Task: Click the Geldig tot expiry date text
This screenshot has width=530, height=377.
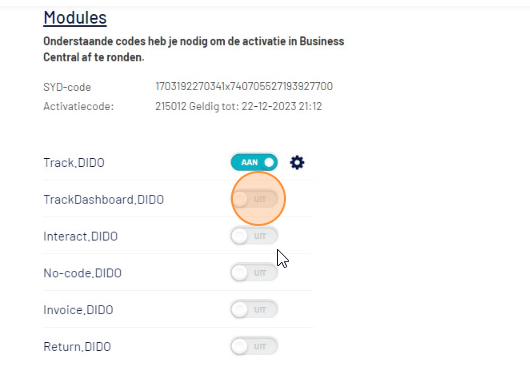Action: [256, 107]
